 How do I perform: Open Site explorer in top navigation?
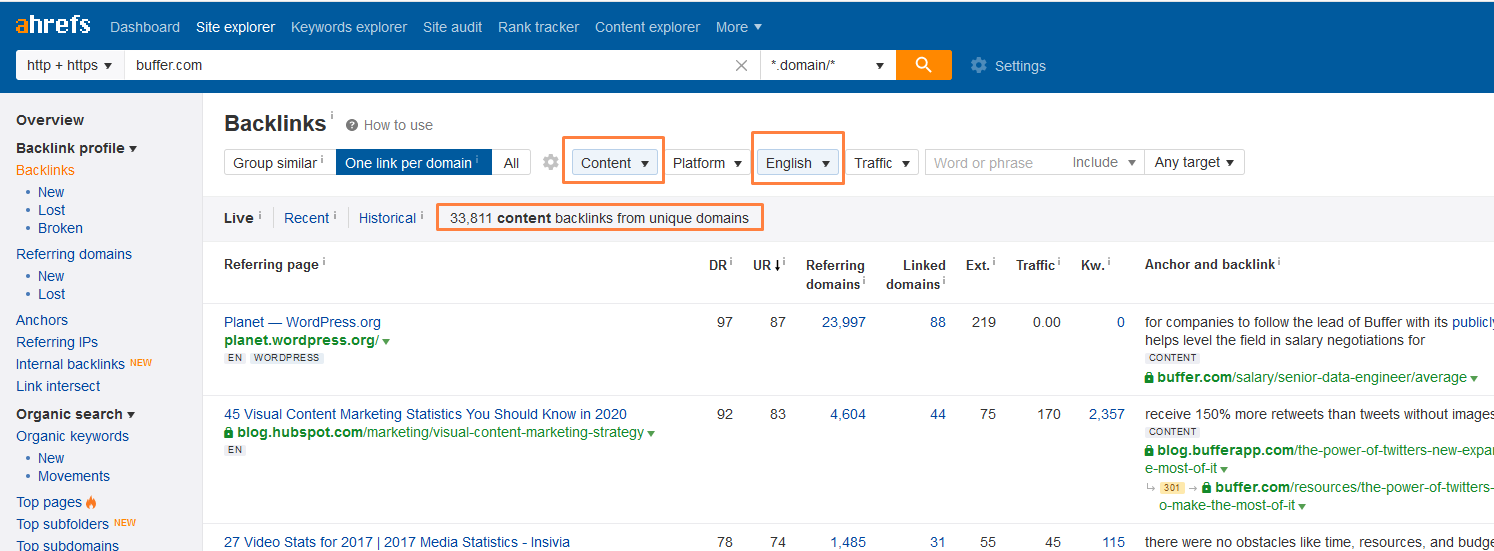[x=235, y=27]
